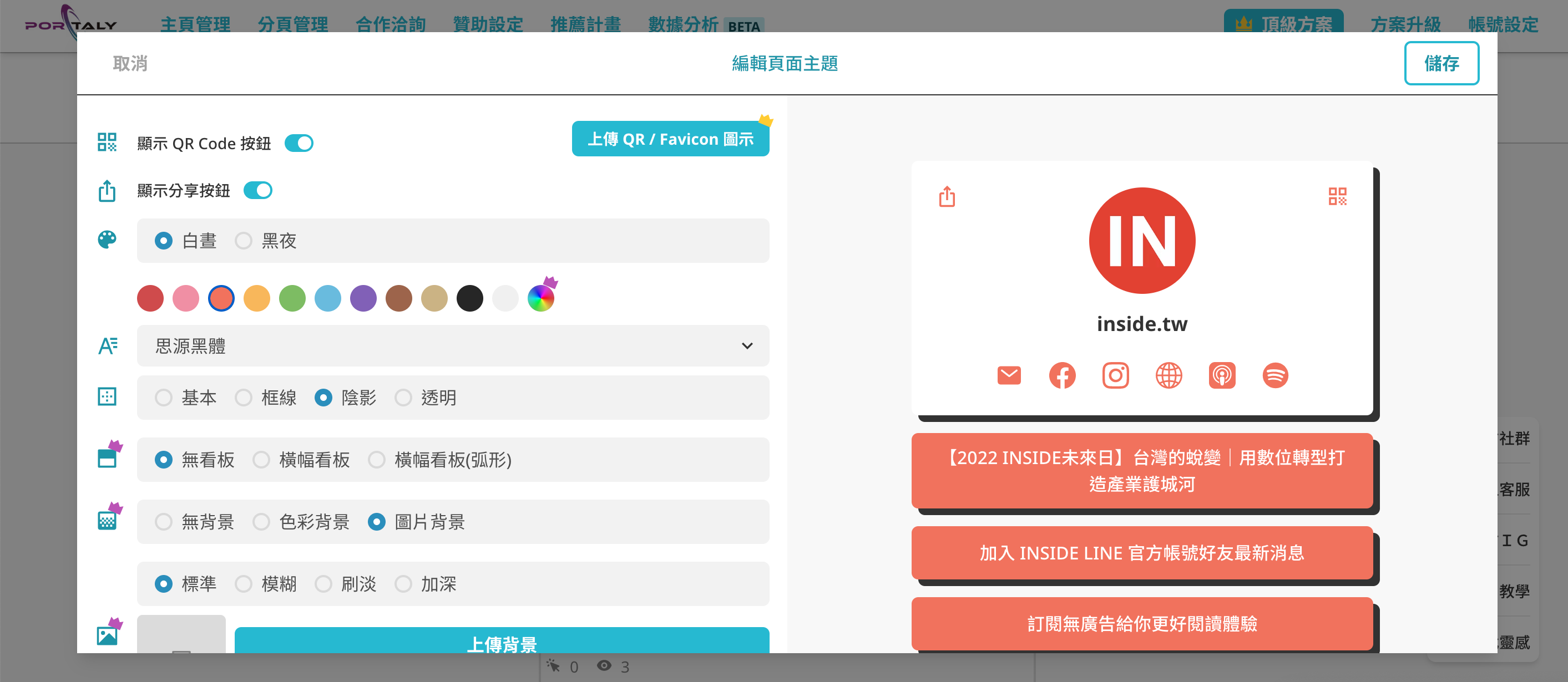
Task: Toggle the 顯示分享按鈕 switch
Action: coord(257,190)
